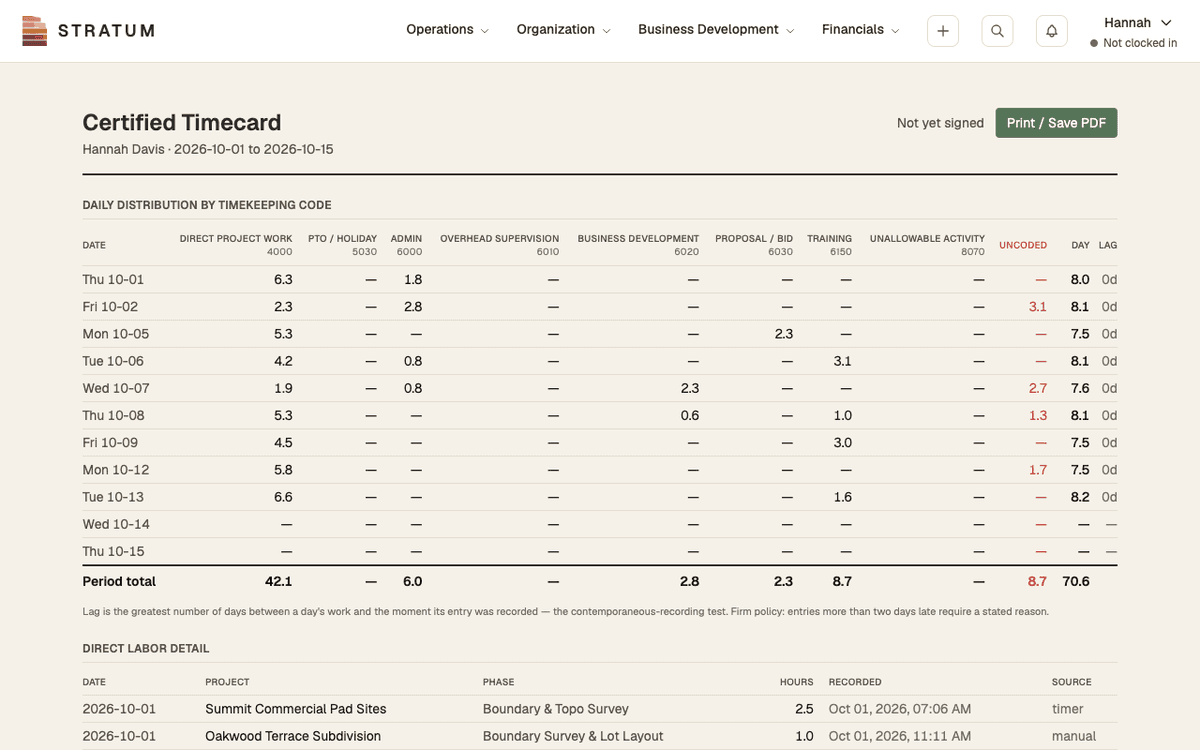1200x750 pixels.
Task: Click the Direct Labor Detail section heading
Action: point(146,649)
